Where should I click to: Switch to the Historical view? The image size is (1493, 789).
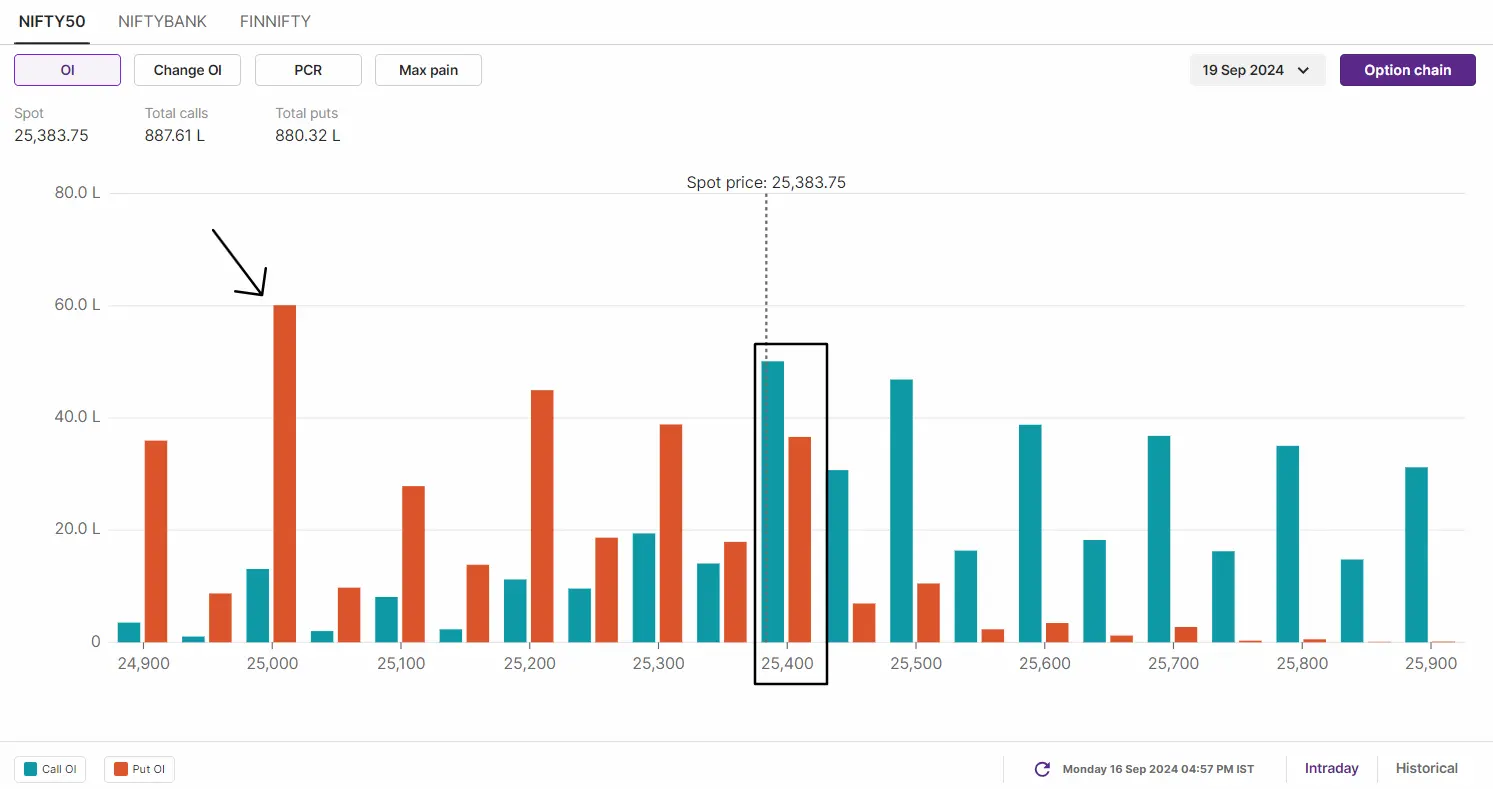[1427, 768]
